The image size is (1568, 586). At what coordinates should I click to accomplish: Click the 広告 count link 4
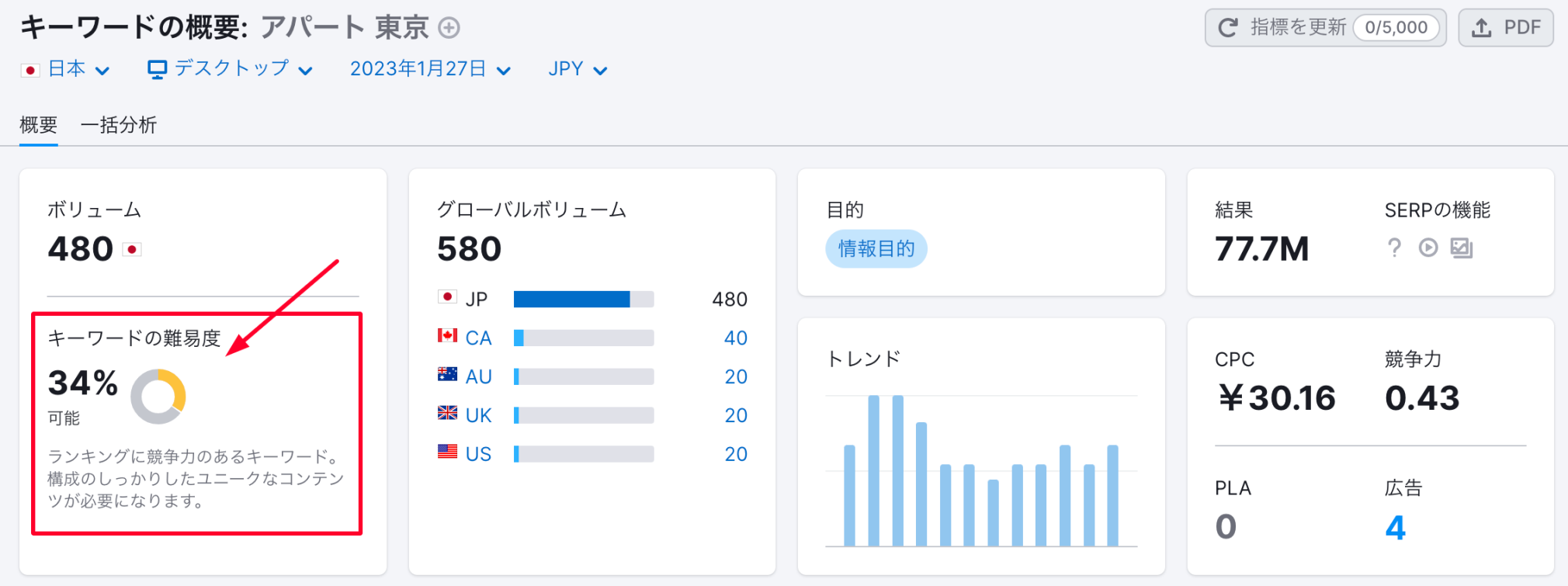pos(1395,528)
